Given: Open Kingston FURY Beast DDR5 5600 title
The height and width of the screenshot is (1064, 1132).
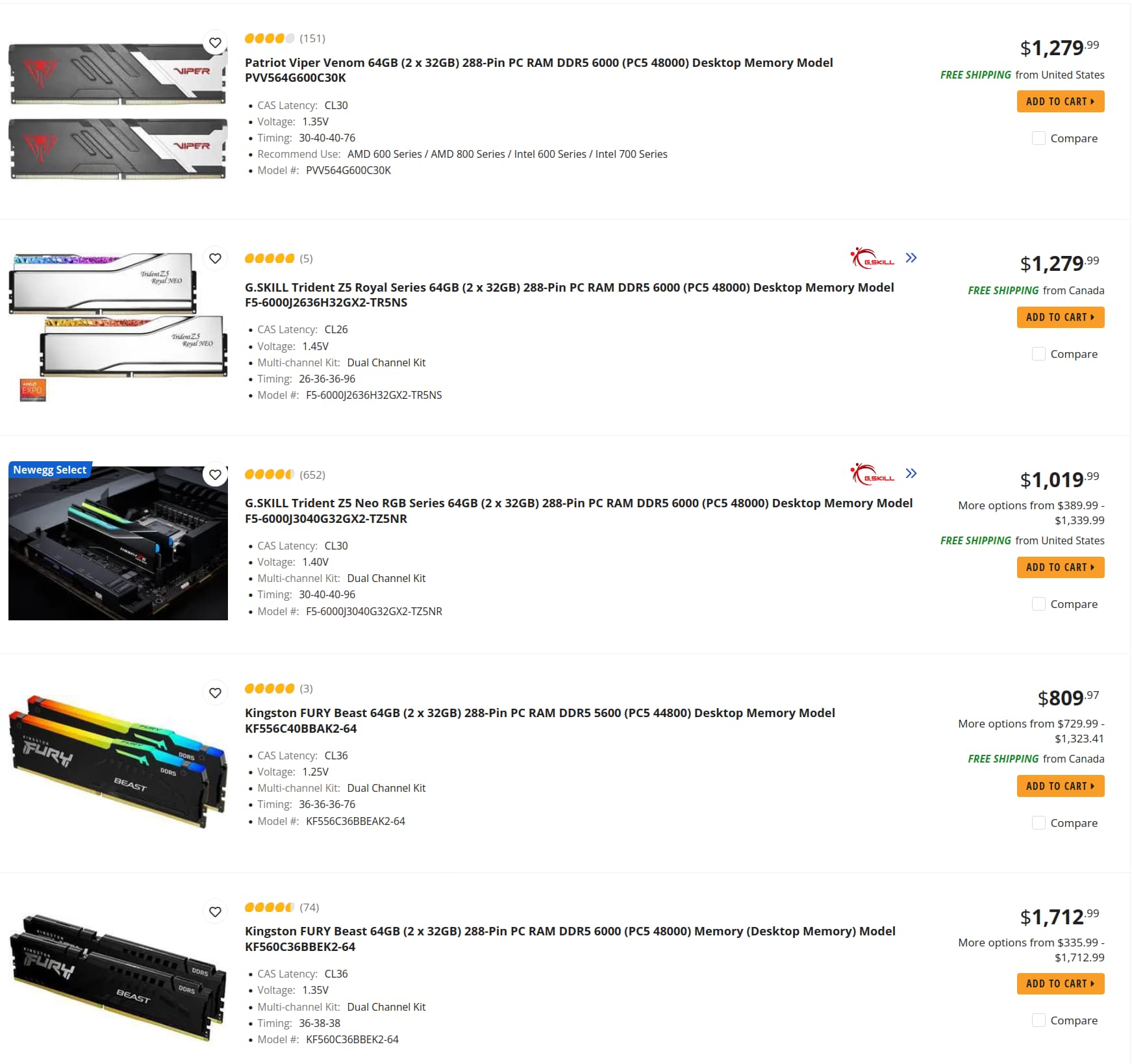Looking at the screenshot, I should pyautogui.click(x=540, y=720).
